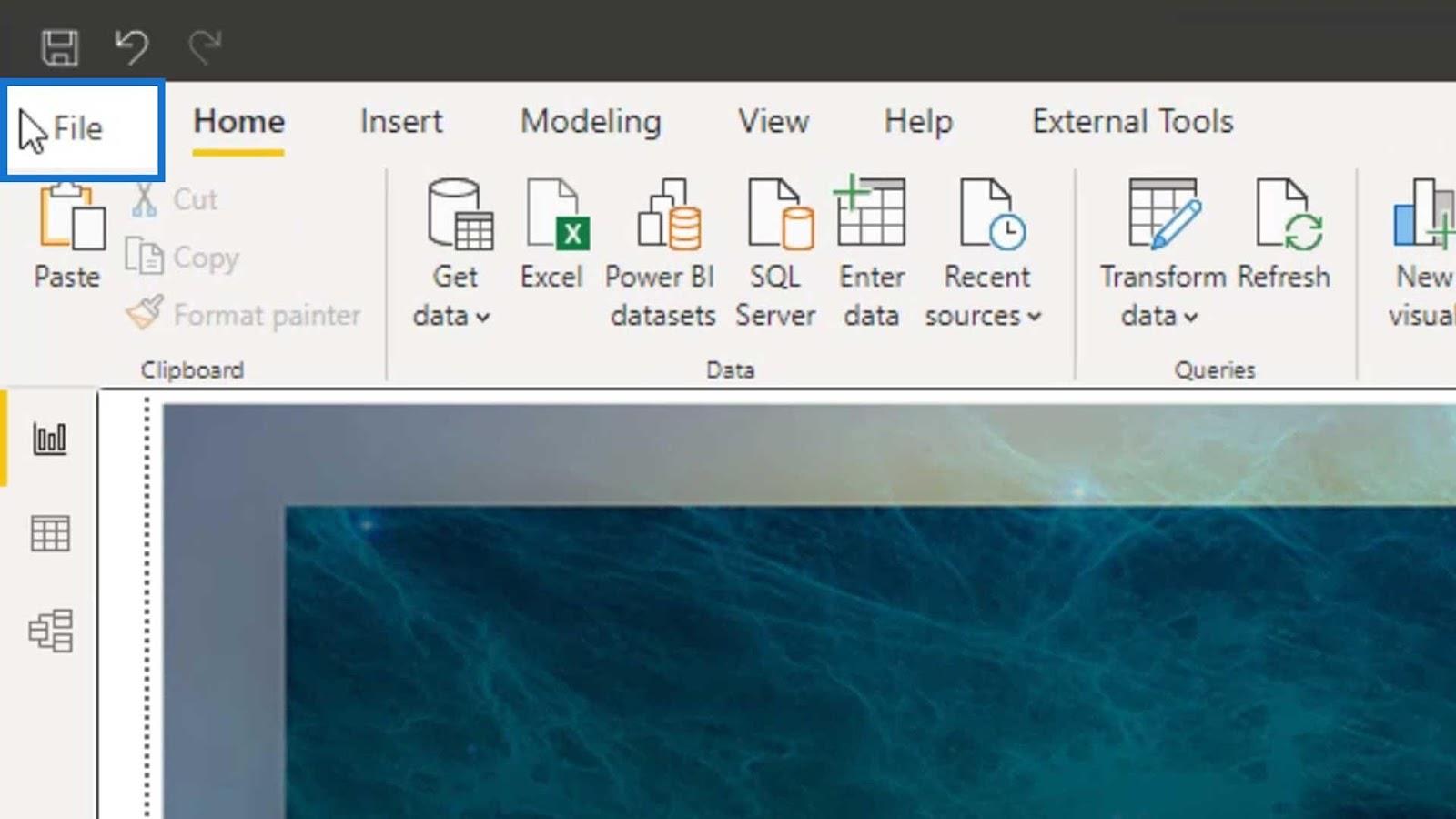
Task: Click the Cut scissors button
Action: click(175, 199)
